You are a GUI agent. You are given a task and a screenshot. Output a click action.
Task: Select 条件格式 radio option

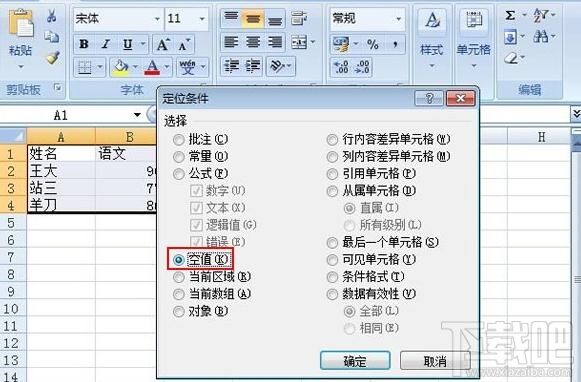point(332,277)
